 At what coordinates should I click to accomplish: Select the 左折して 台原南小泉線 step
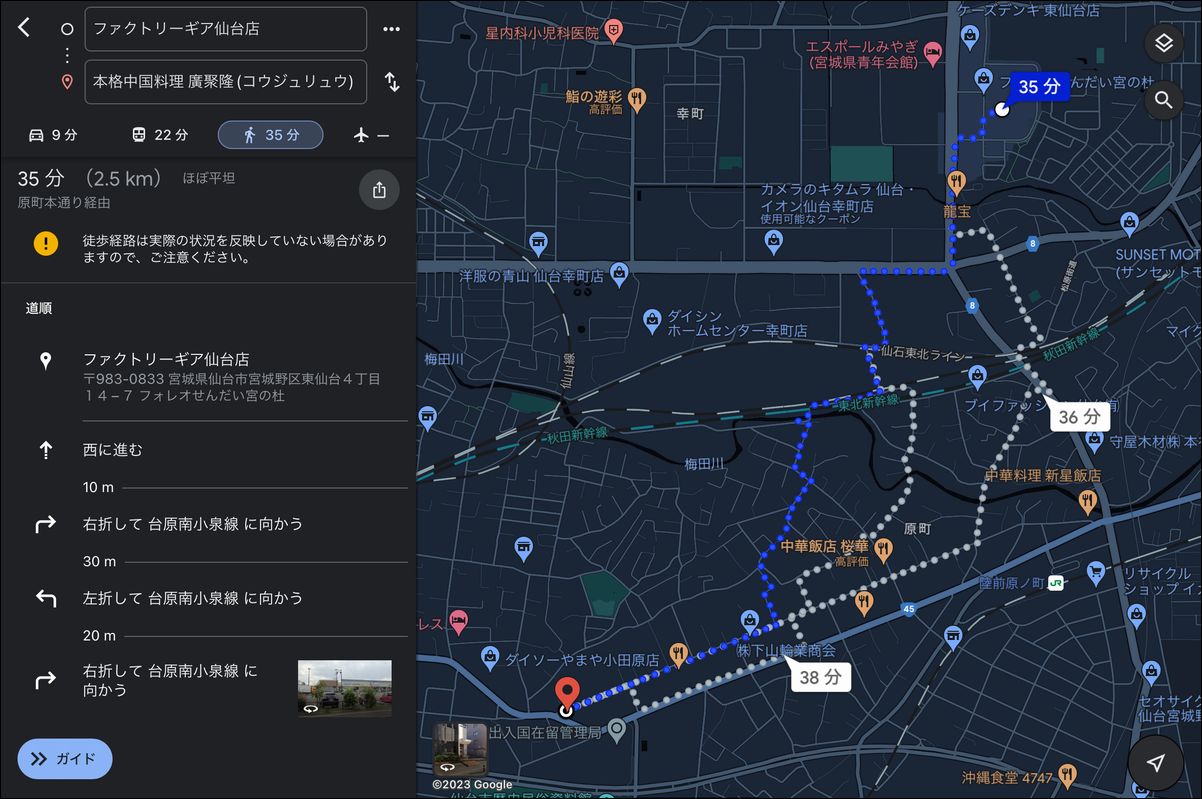coord(210,598)
